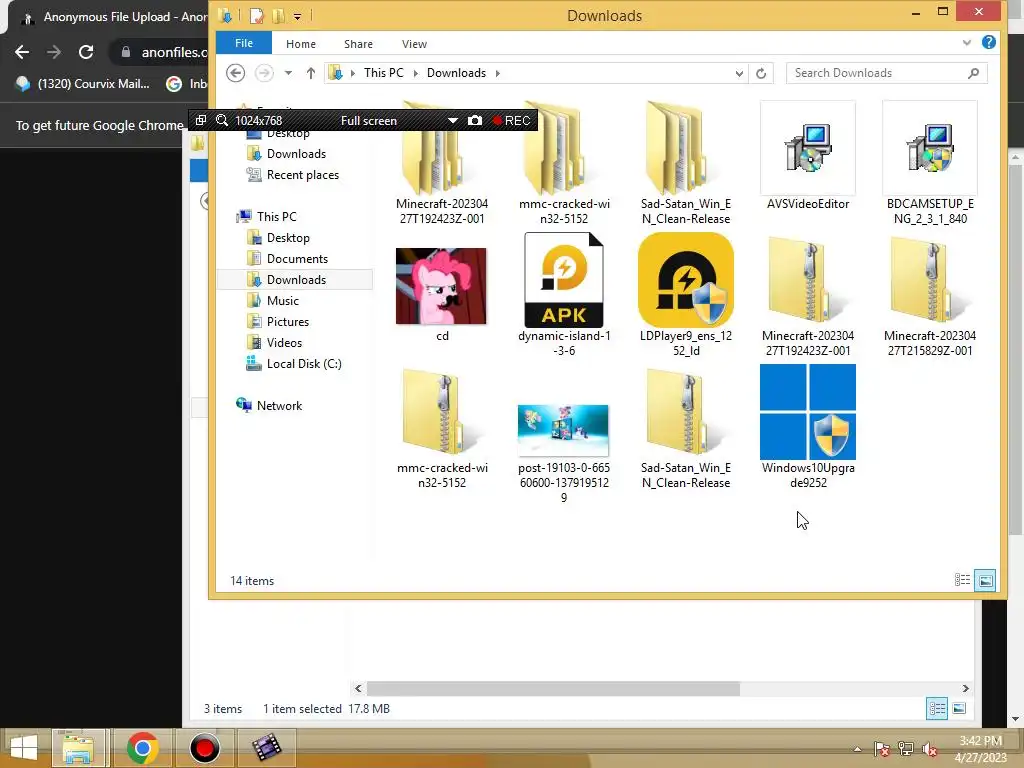This screenshot has height=768, width=1024.
Task: Open the File ribbon tab
Action: pos(244,43)
